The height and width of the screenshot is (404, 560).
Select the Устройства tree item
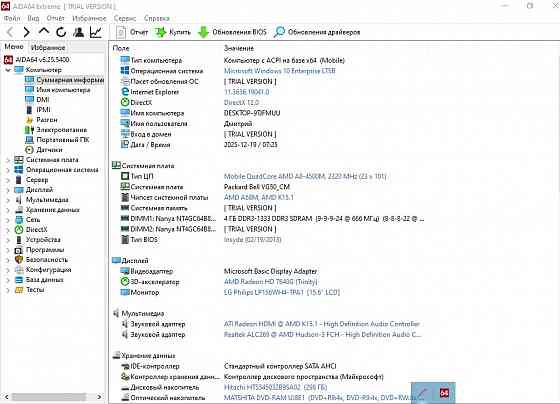(38, 240)
